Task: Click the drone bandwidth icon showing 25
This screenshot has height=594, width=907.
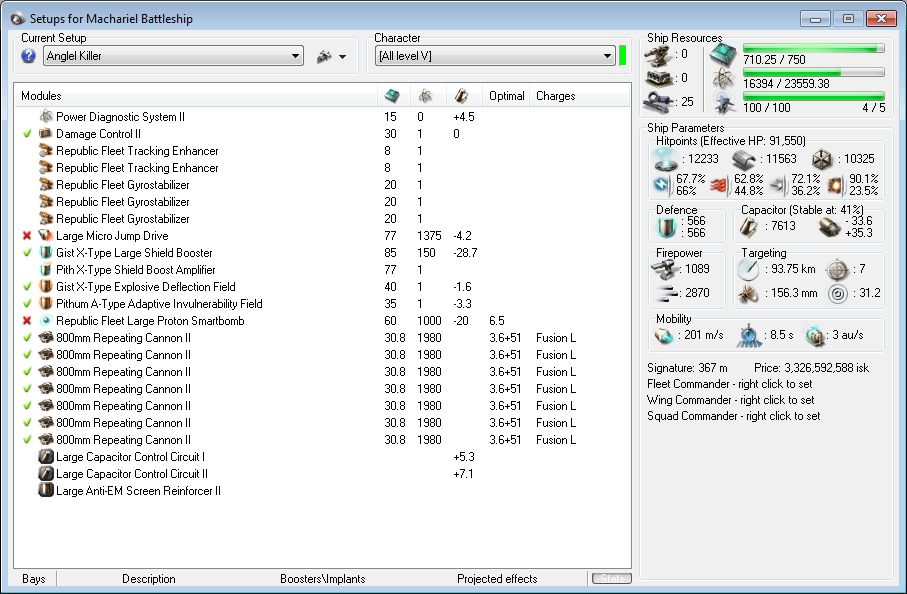Action: coord(658,100)
